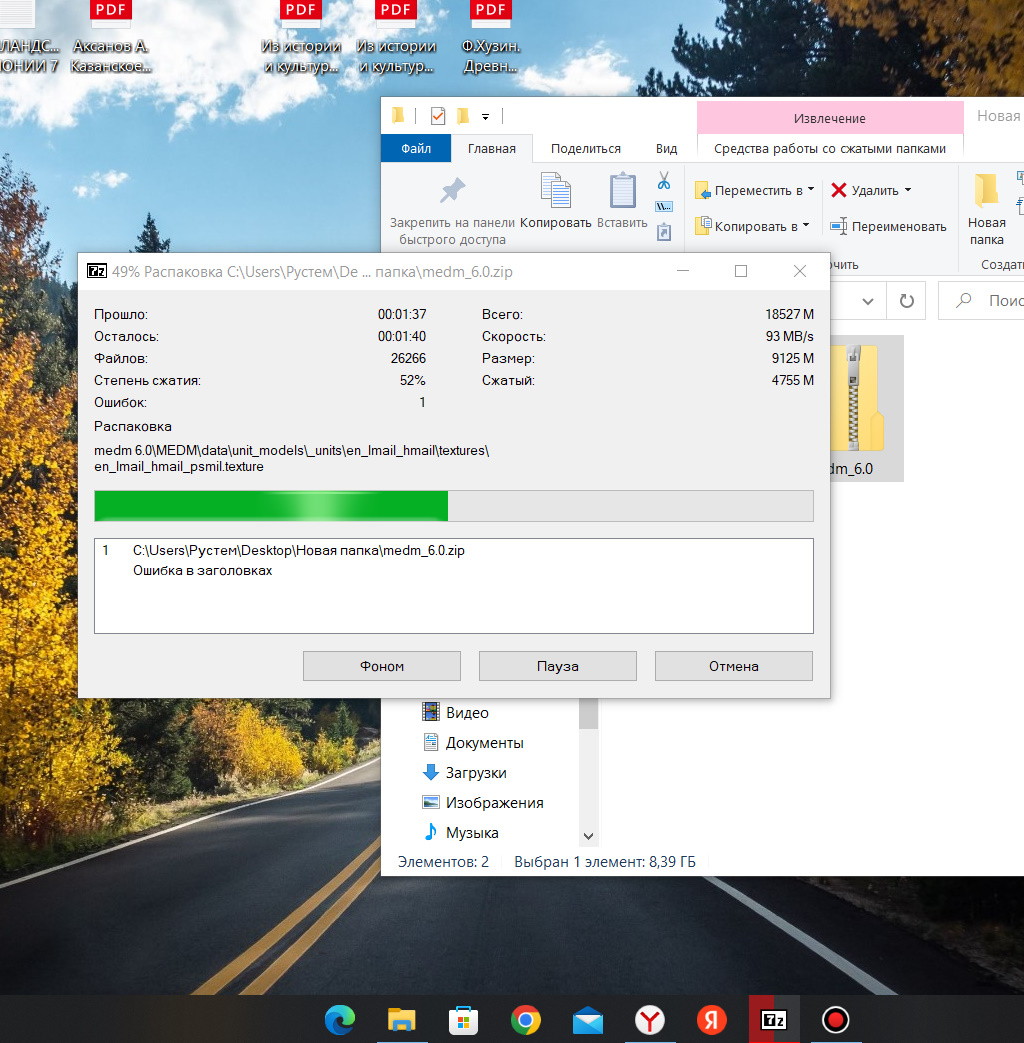Click the 7-Zip taskbar icon

pos(773,1019)
